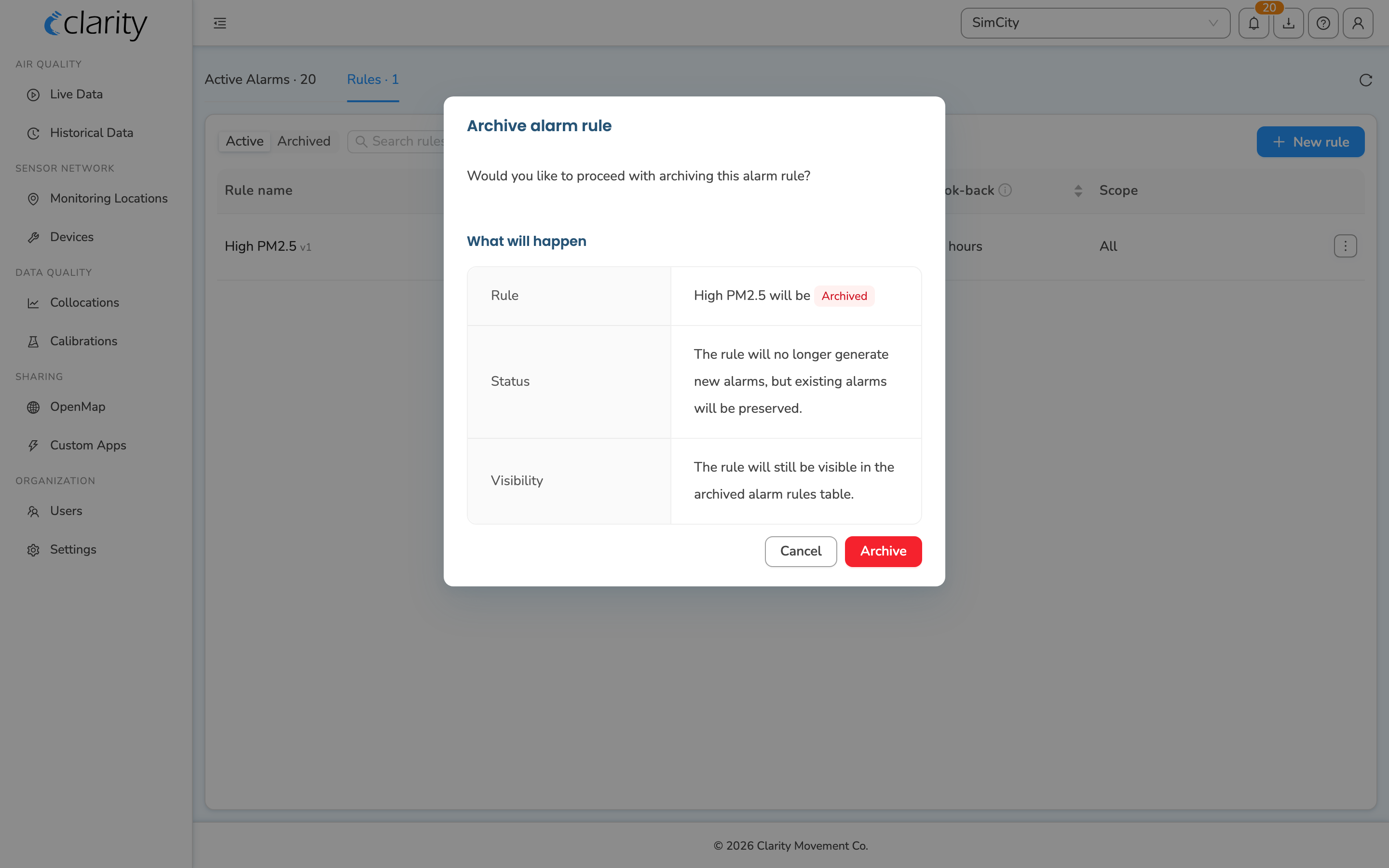The image size is (1389, 868).
Task: Click the Status row label
Action: click(510, 381)
